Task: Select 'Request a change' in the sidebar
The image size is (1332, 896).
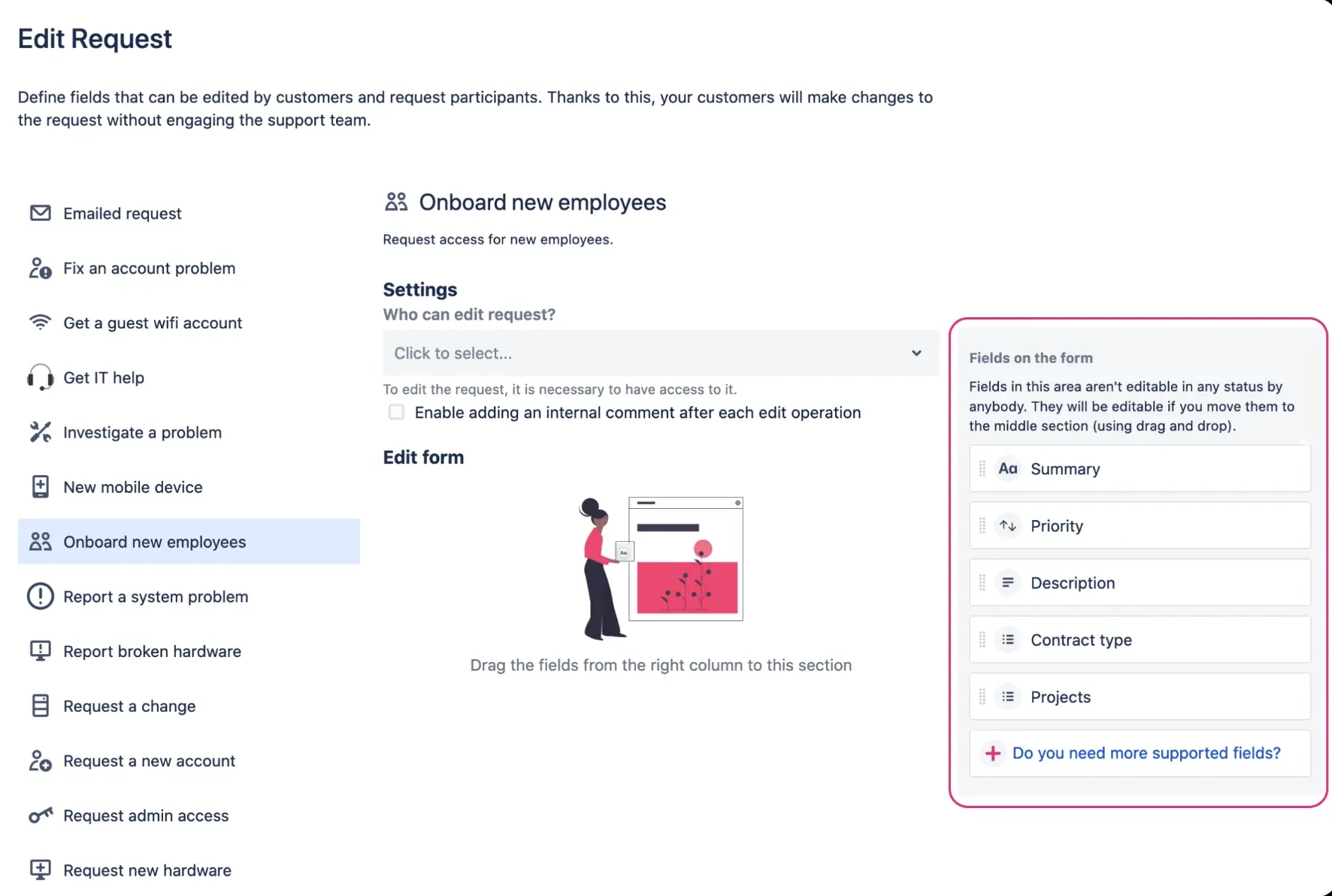Action: click(x=129, y=706)
